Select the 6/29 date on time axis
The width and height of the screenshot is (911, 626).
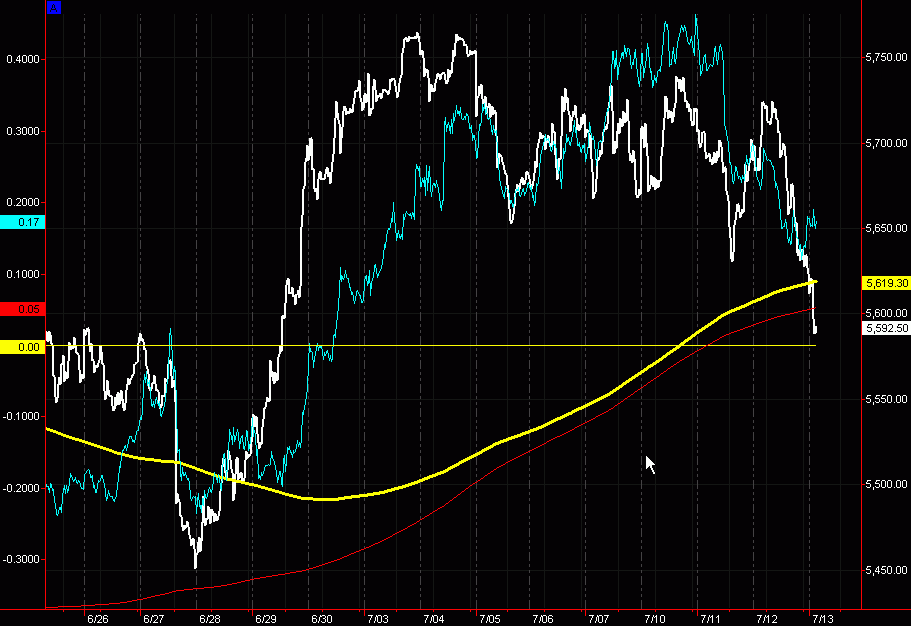click(x=265, y=619)
